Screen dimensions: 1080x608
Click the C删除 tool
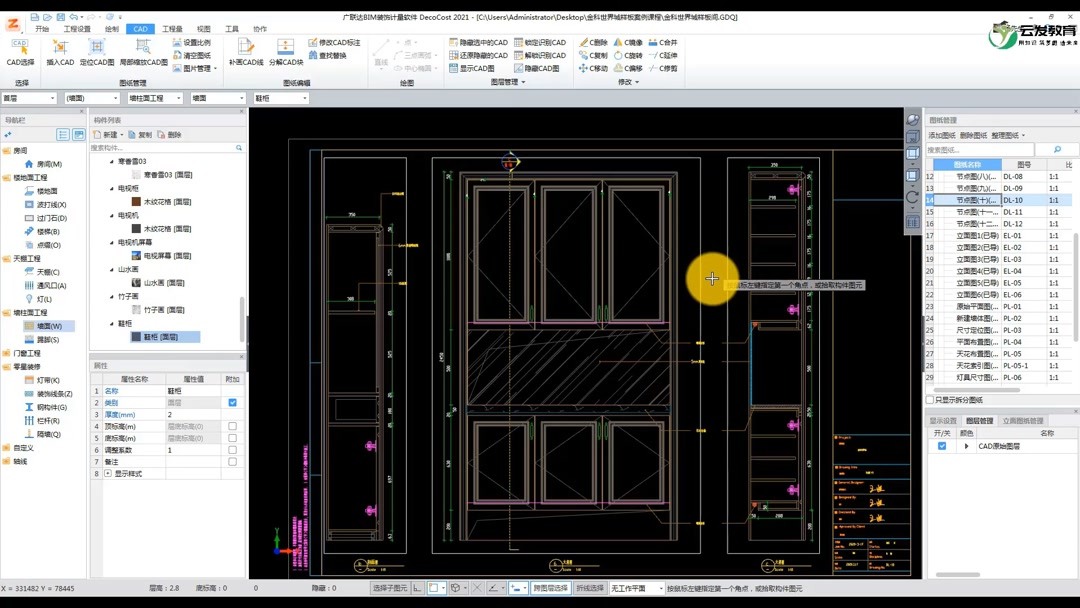pos(593,42)
